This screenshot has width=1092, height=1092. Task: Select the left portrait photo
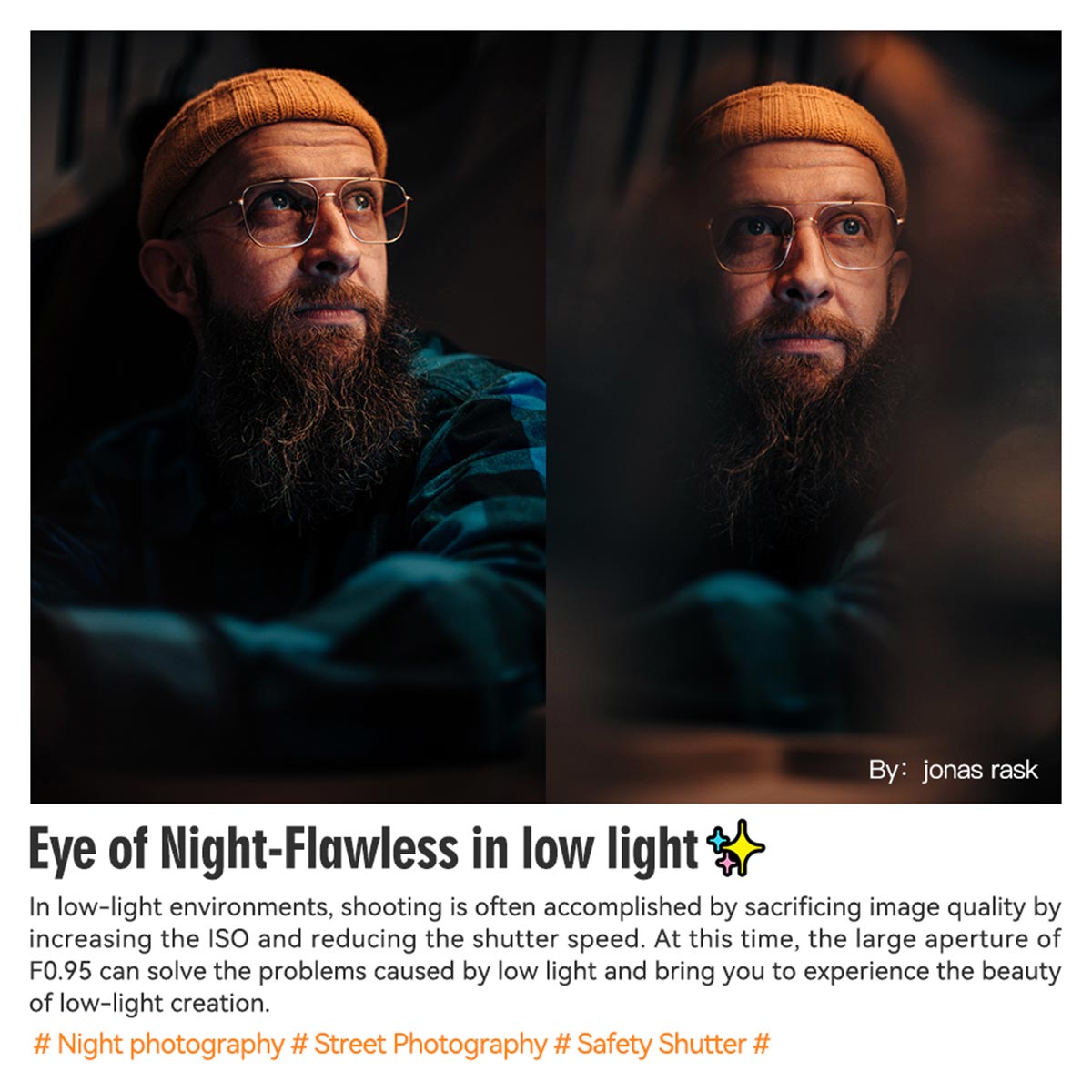pyautogui.click(x=288, y=416)
